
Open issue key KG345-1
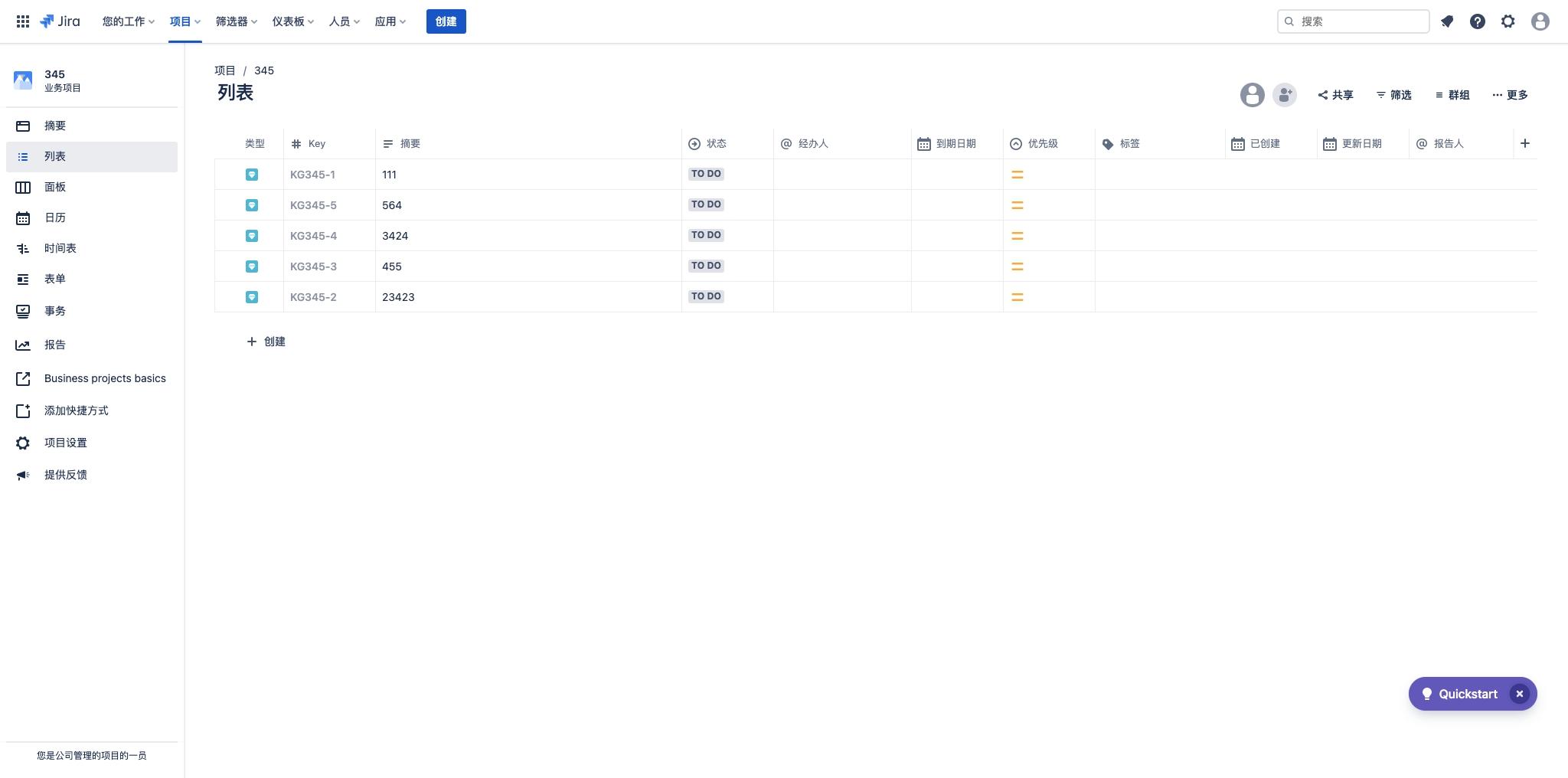[312, 175]
